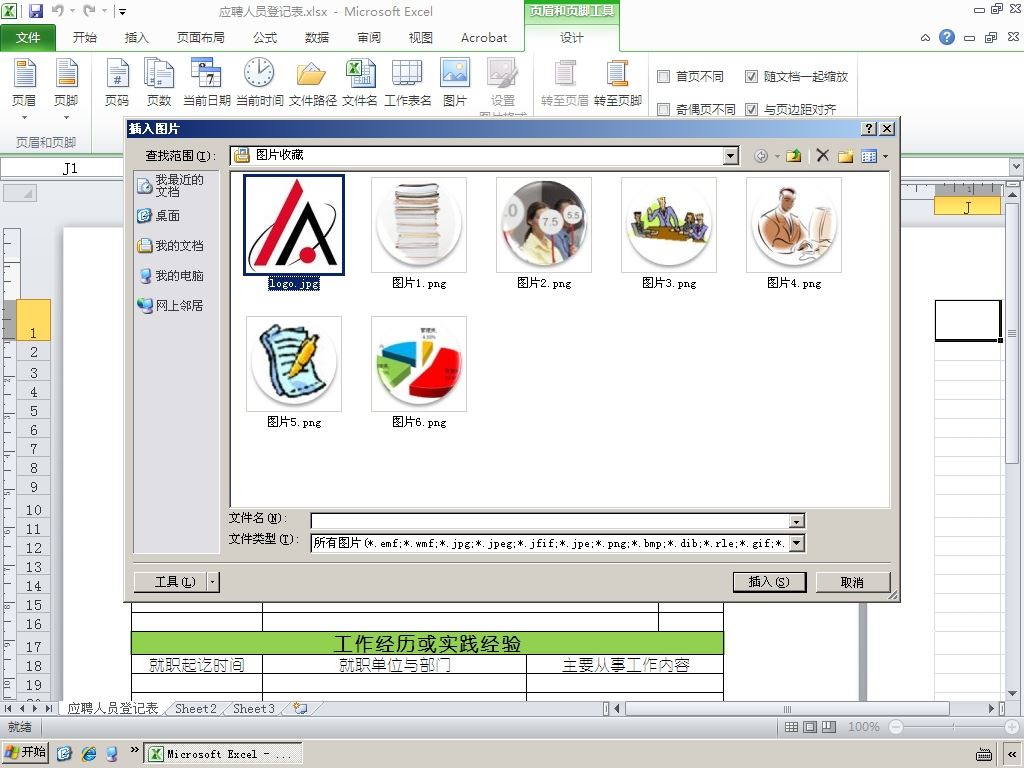Open quick access toolbar customize dropdown
This screenshot has width=1024, height=768.
tap(122, 12)
